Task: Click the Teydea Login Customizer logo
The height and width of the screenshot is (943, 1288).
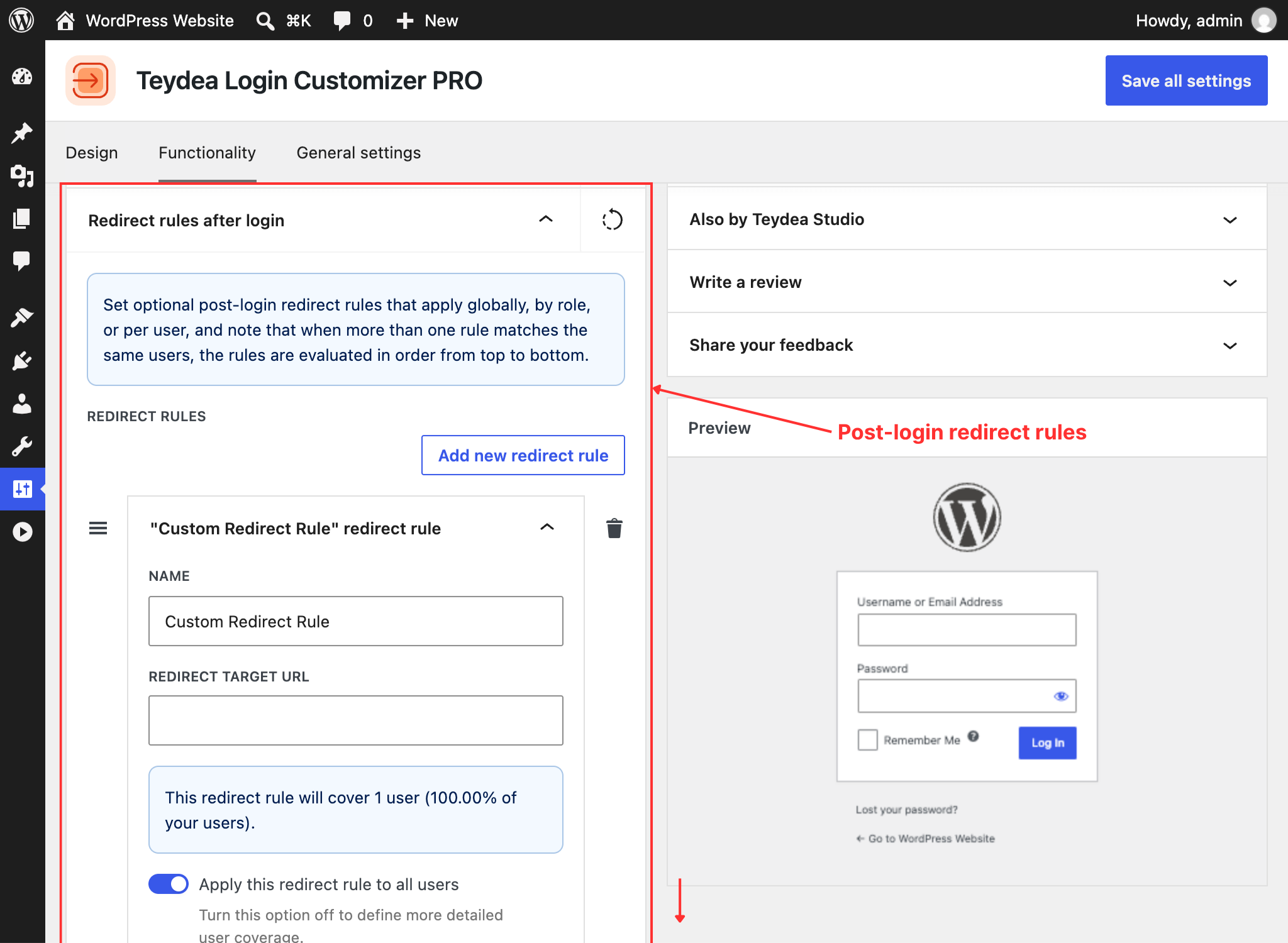Action: (91, 80)
